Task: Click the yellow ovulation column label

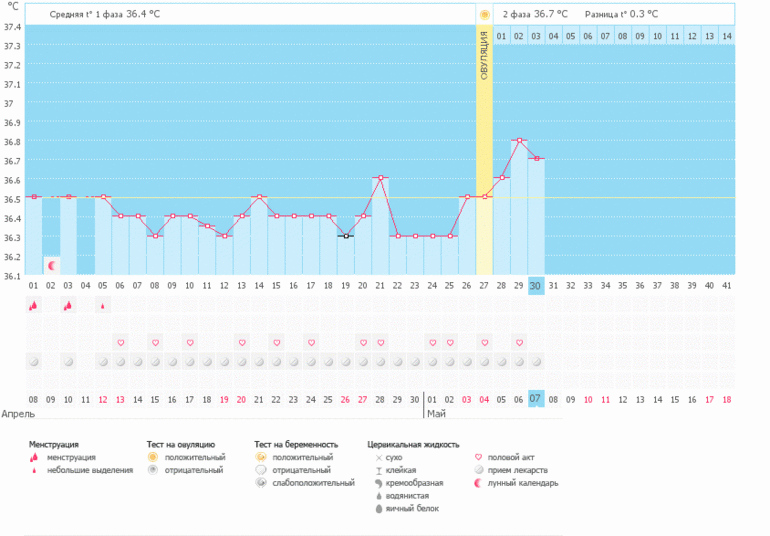Action: pyautogui.click(x=484, y=55)
